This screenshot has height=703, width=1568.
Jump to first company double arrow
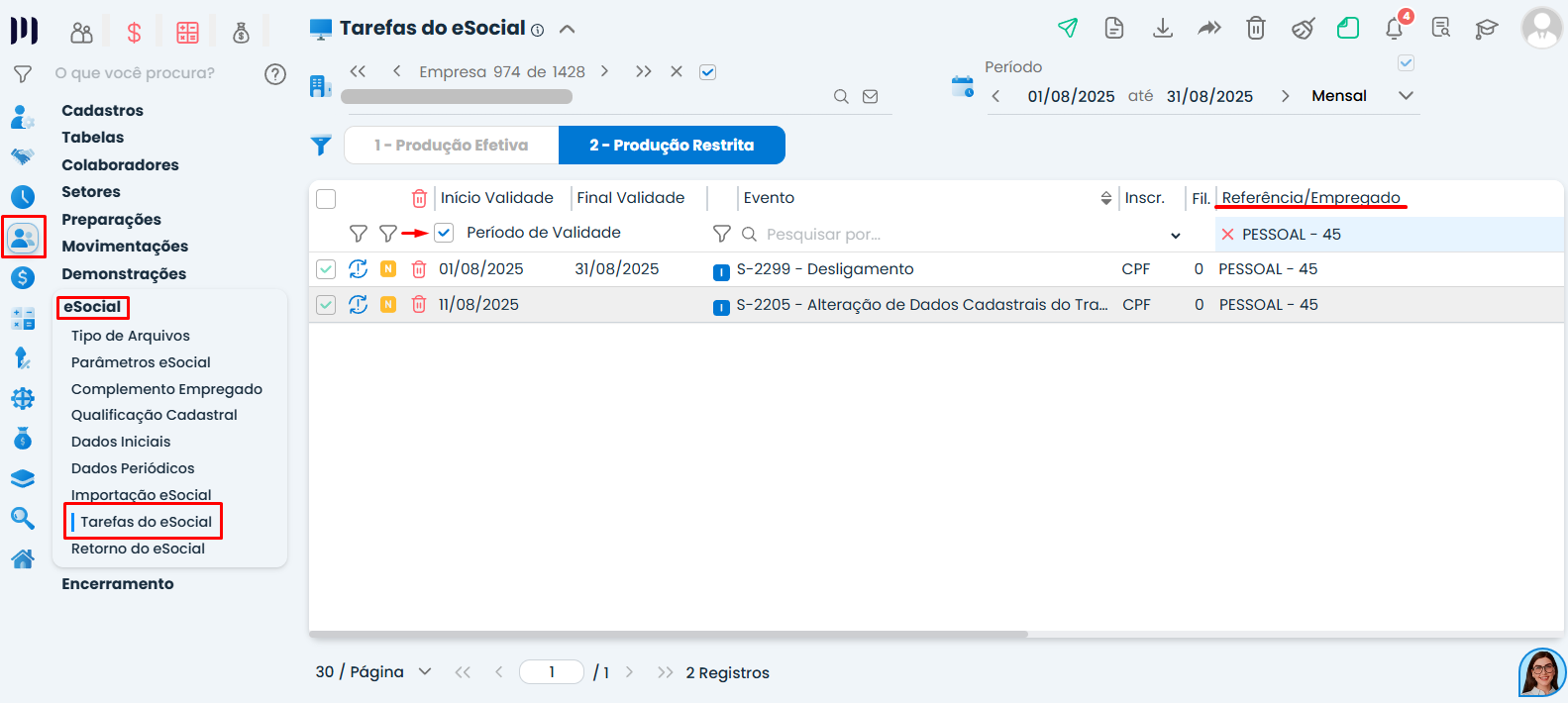click(358, 71)
